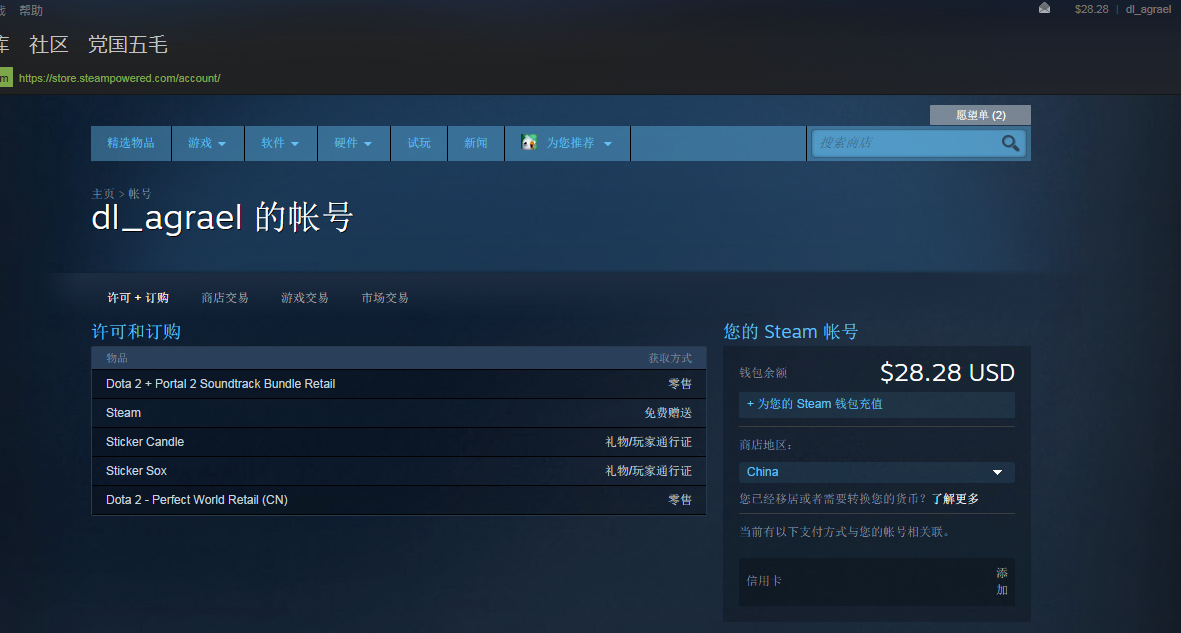Switch to the 许可 + 订购 tab
Screen dimensions: 1181x633
click(138, 298)
